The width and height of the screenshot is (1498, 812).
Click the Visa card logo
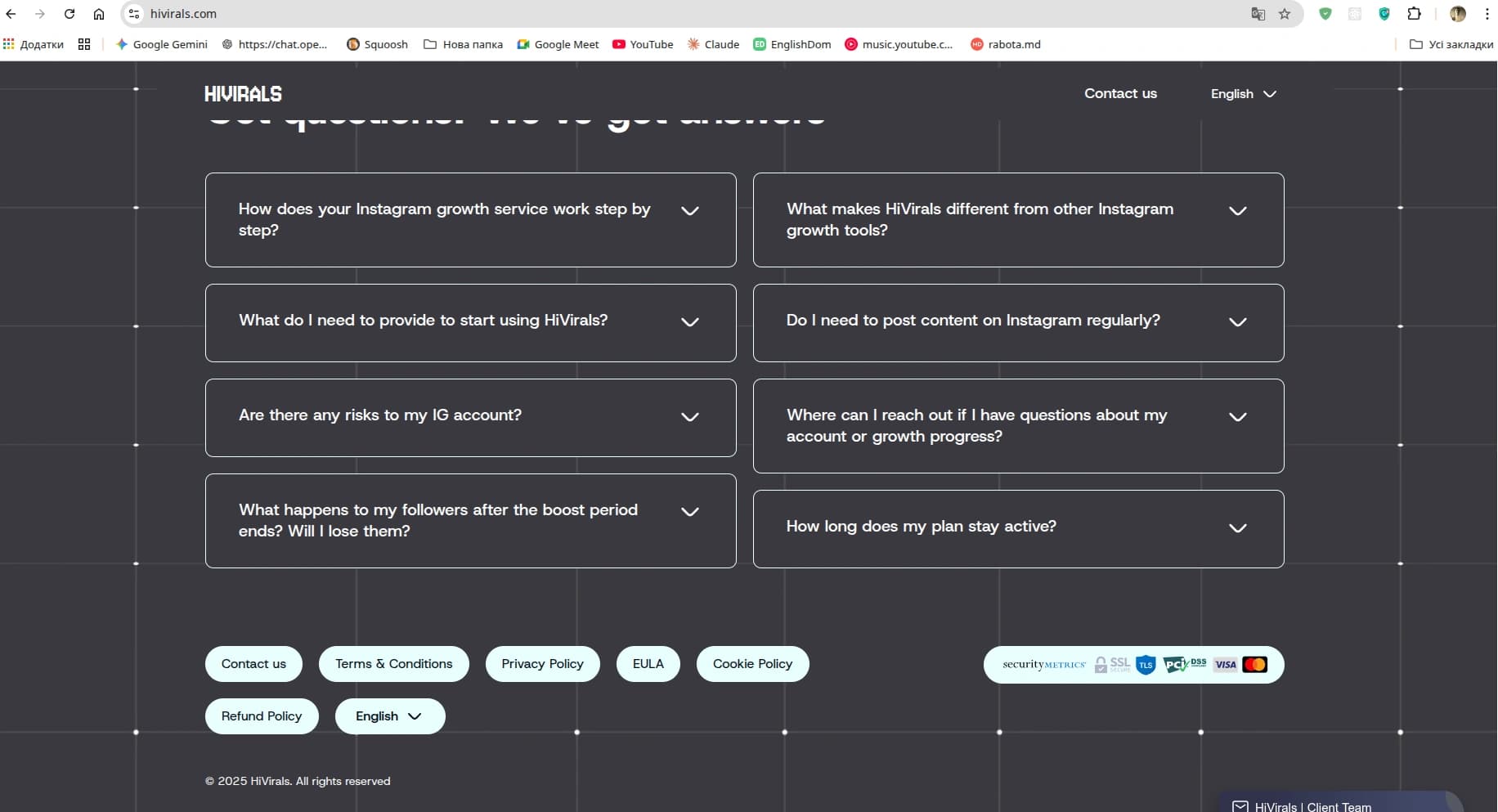pos(1225,665)
